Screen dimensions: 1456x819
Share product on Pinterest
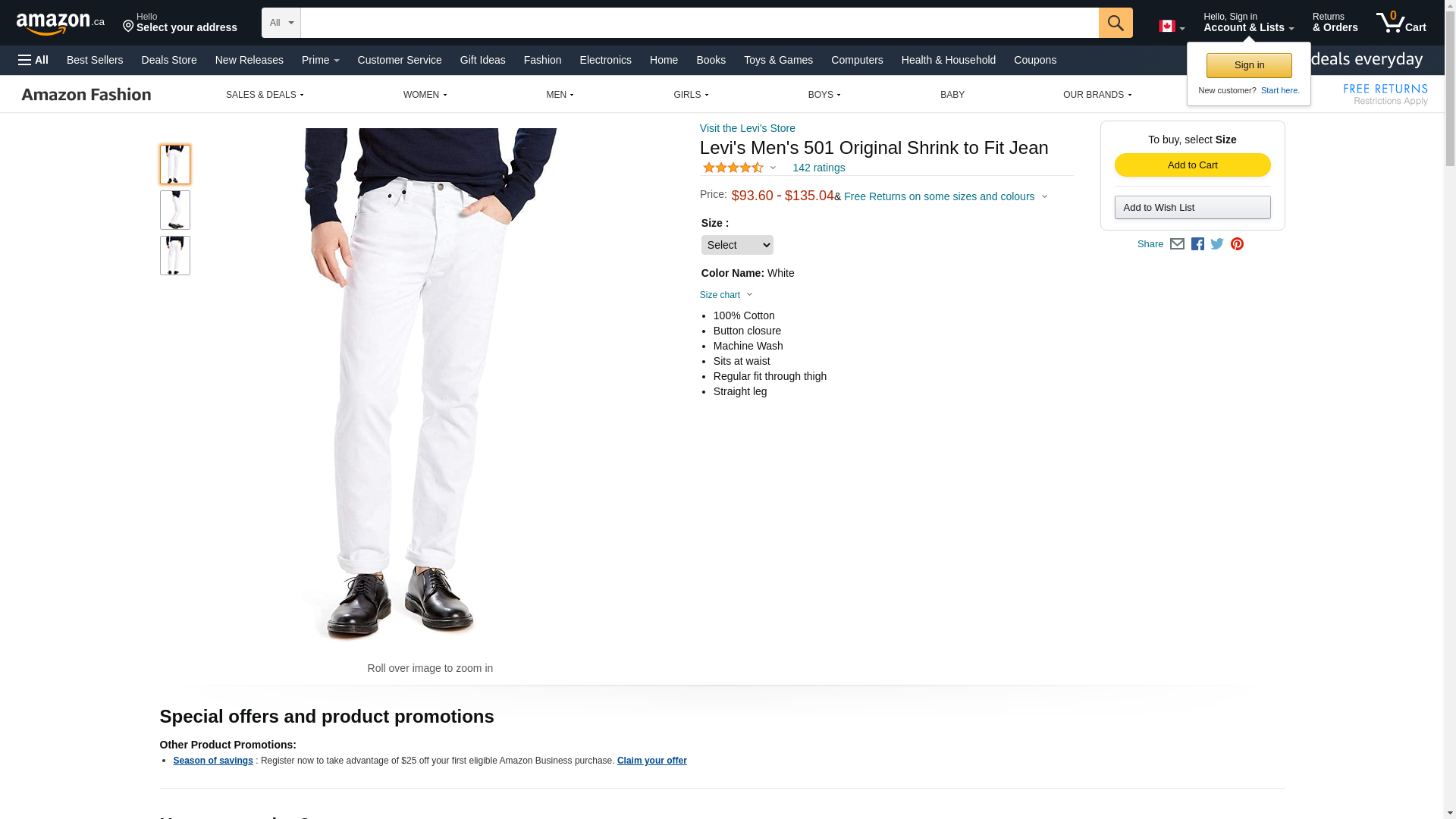1237,244
